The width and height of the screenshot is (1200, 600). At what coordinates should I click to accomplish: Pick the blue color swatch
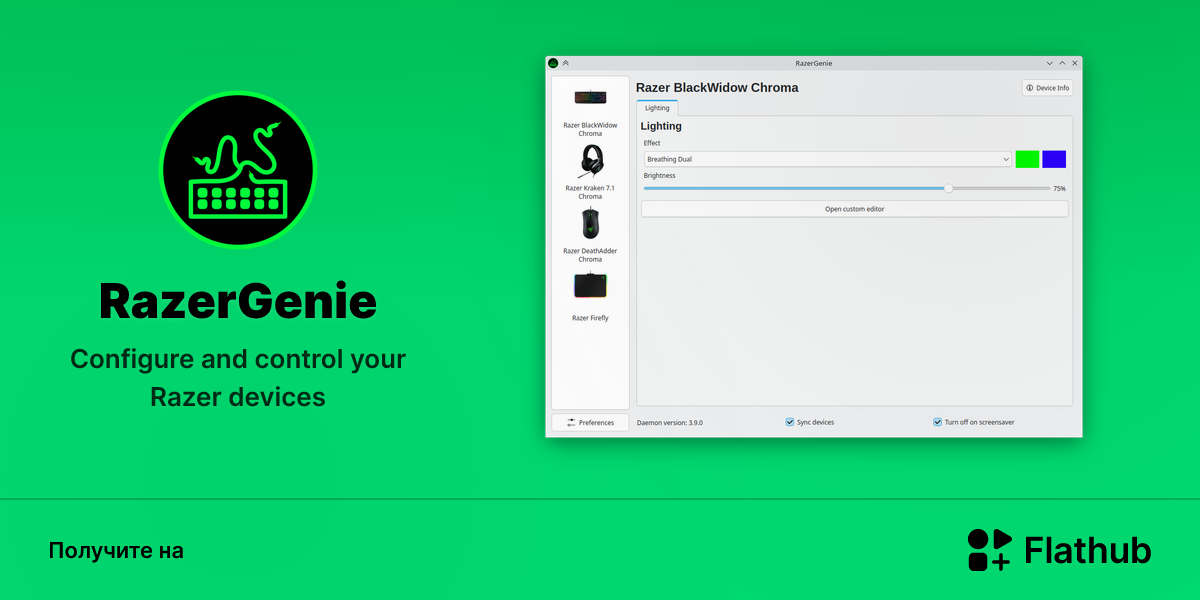tap(1054, 159)
